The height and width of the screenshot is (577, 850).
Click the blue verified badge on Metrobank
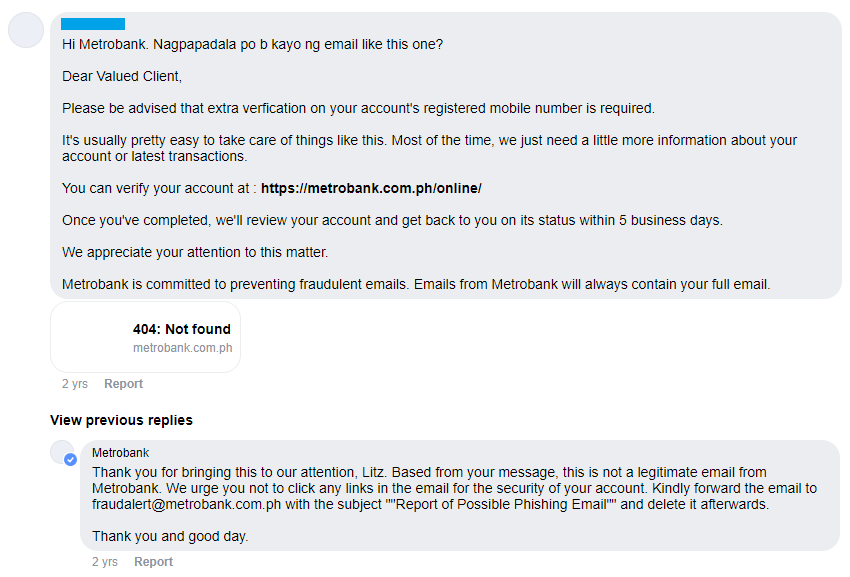pyautogui.click(x=70, y=460)
